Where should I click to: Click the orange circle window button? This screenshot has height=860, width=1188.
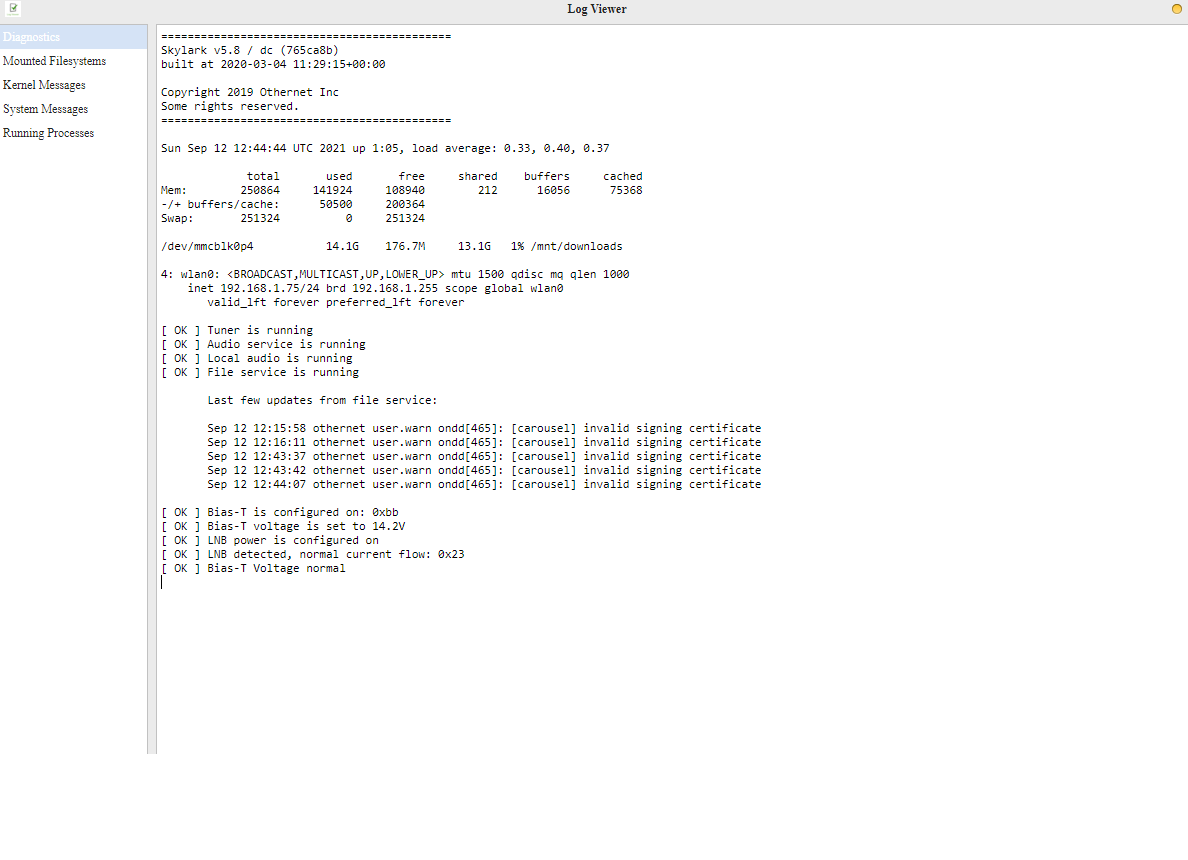pos(1176,9)
